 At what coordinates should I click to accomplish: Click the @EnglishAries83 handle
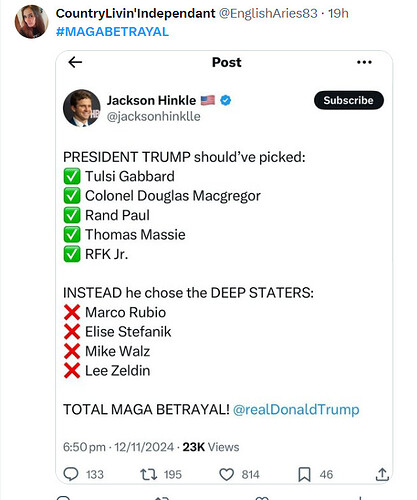268,13
